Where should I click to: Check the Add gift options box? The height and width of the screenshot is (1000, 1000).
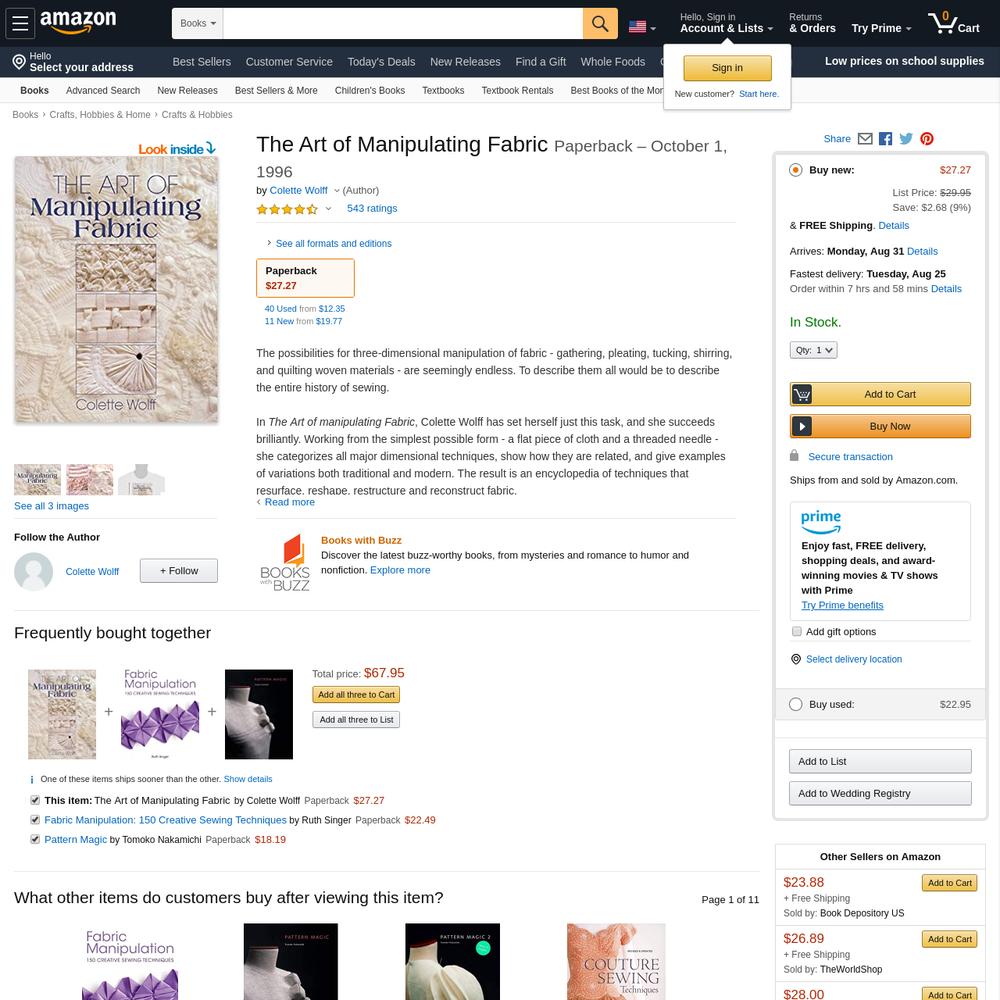[797, 631]
